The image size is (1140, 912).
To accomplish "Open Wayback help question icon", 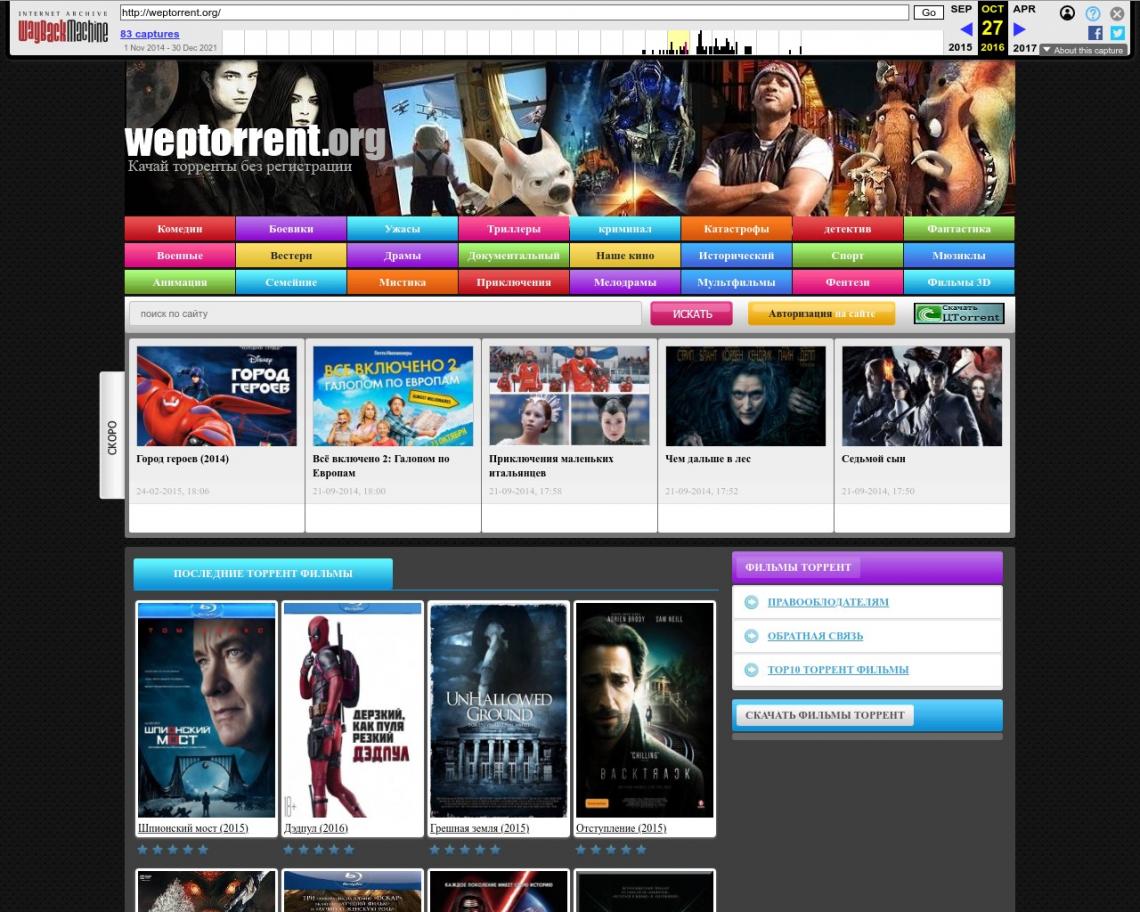I will pos(1093,13).
